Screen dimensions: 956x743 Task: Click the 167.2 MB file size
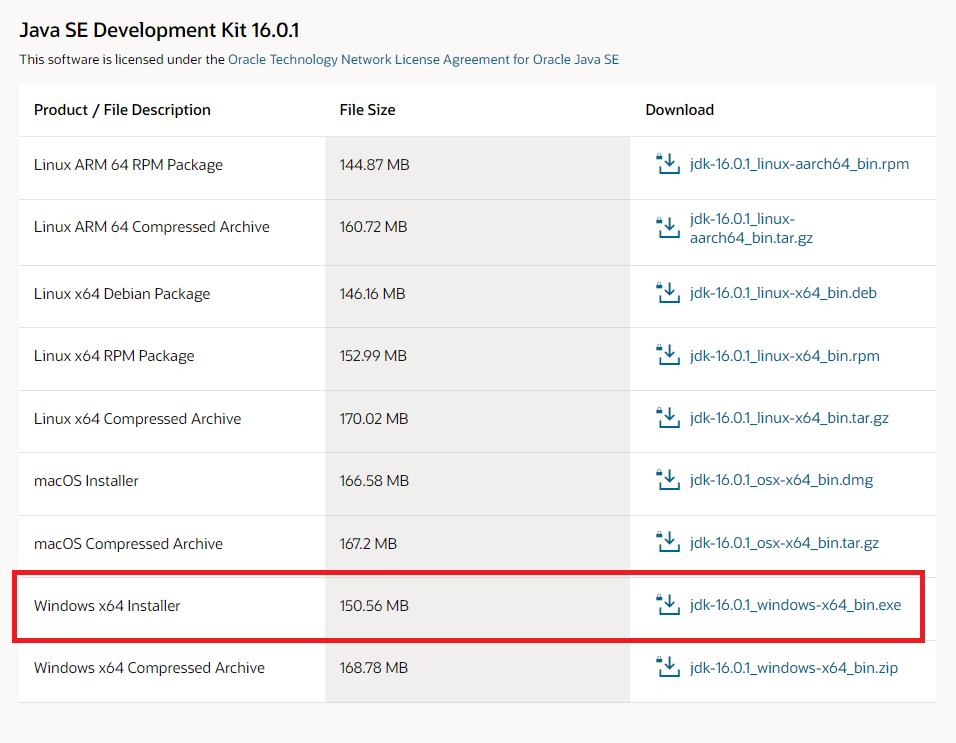point(368,544)
